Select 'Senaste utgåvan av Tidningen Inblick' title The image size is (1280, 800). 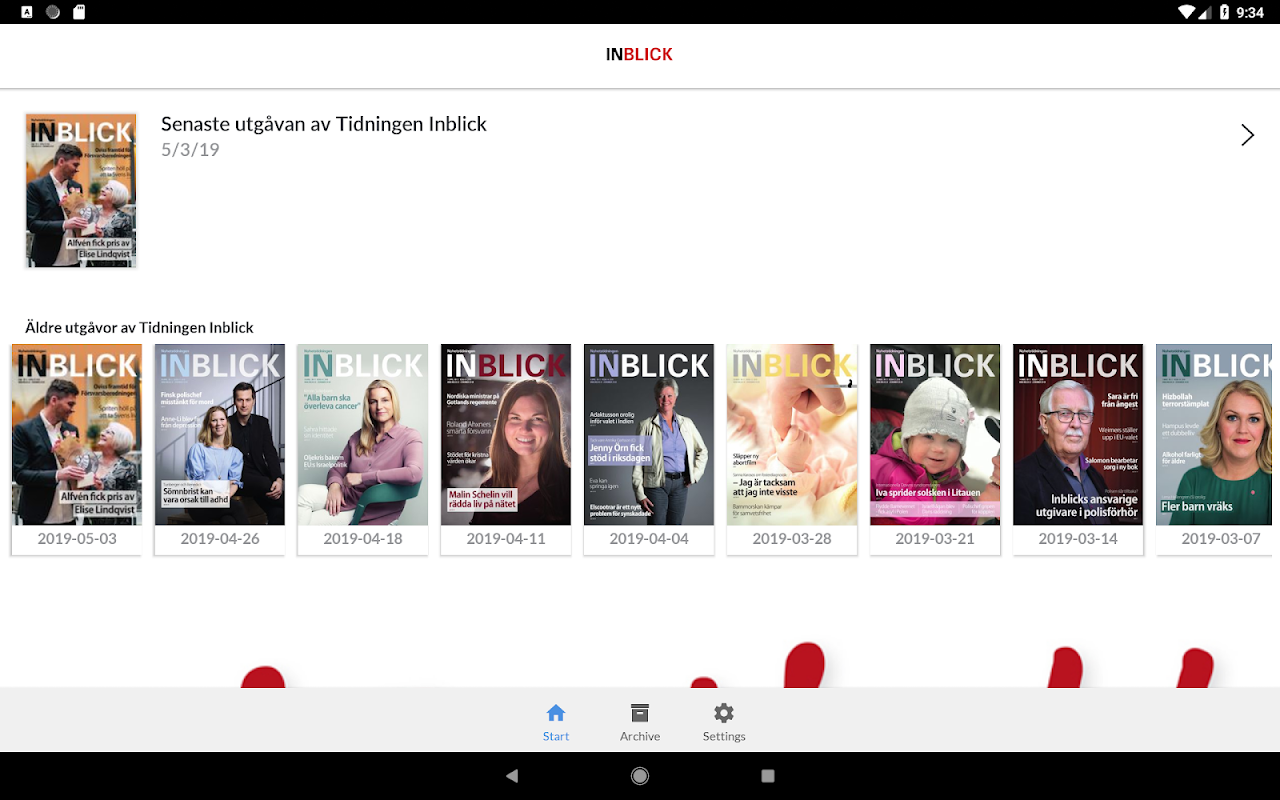click(x=324, y=124)
